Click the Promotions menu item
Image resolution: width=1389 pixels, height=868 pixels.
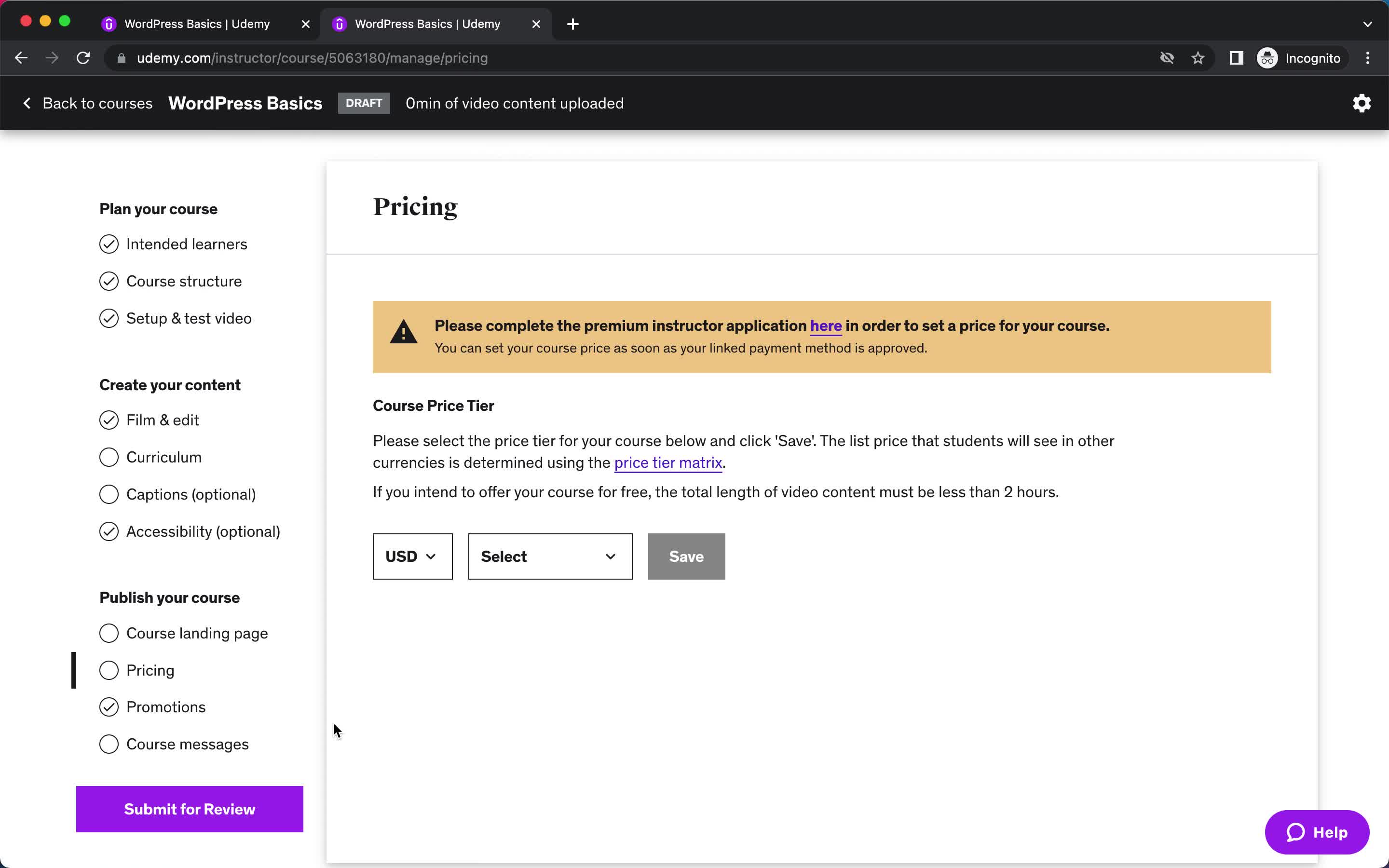pos(165,707)
